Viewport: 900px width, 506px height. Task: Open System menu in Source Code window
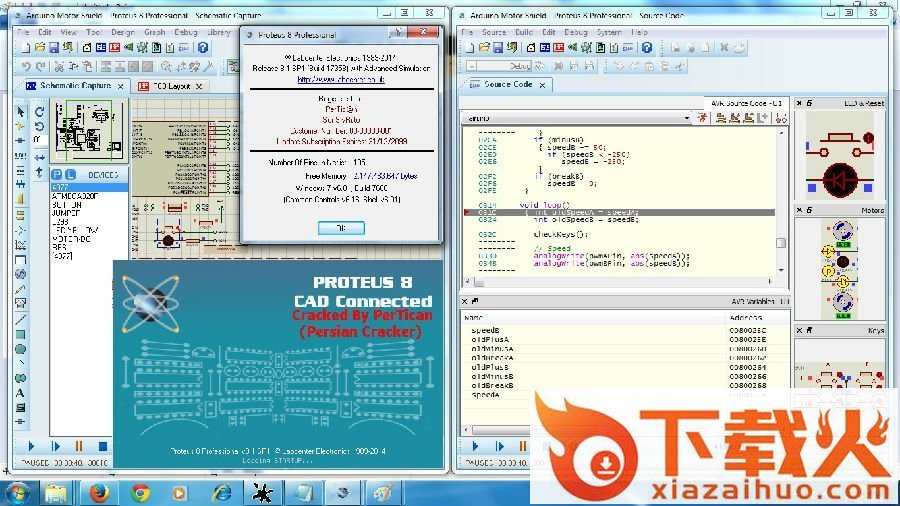[609, 32]
